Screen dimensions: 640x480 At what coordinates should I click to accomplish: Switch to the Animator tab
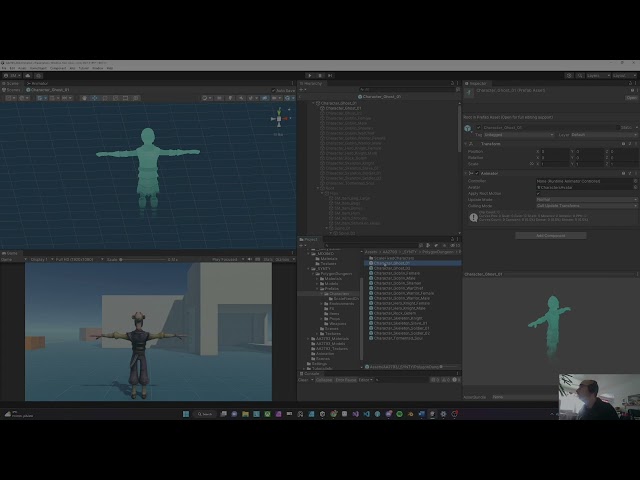pos(37,83)
